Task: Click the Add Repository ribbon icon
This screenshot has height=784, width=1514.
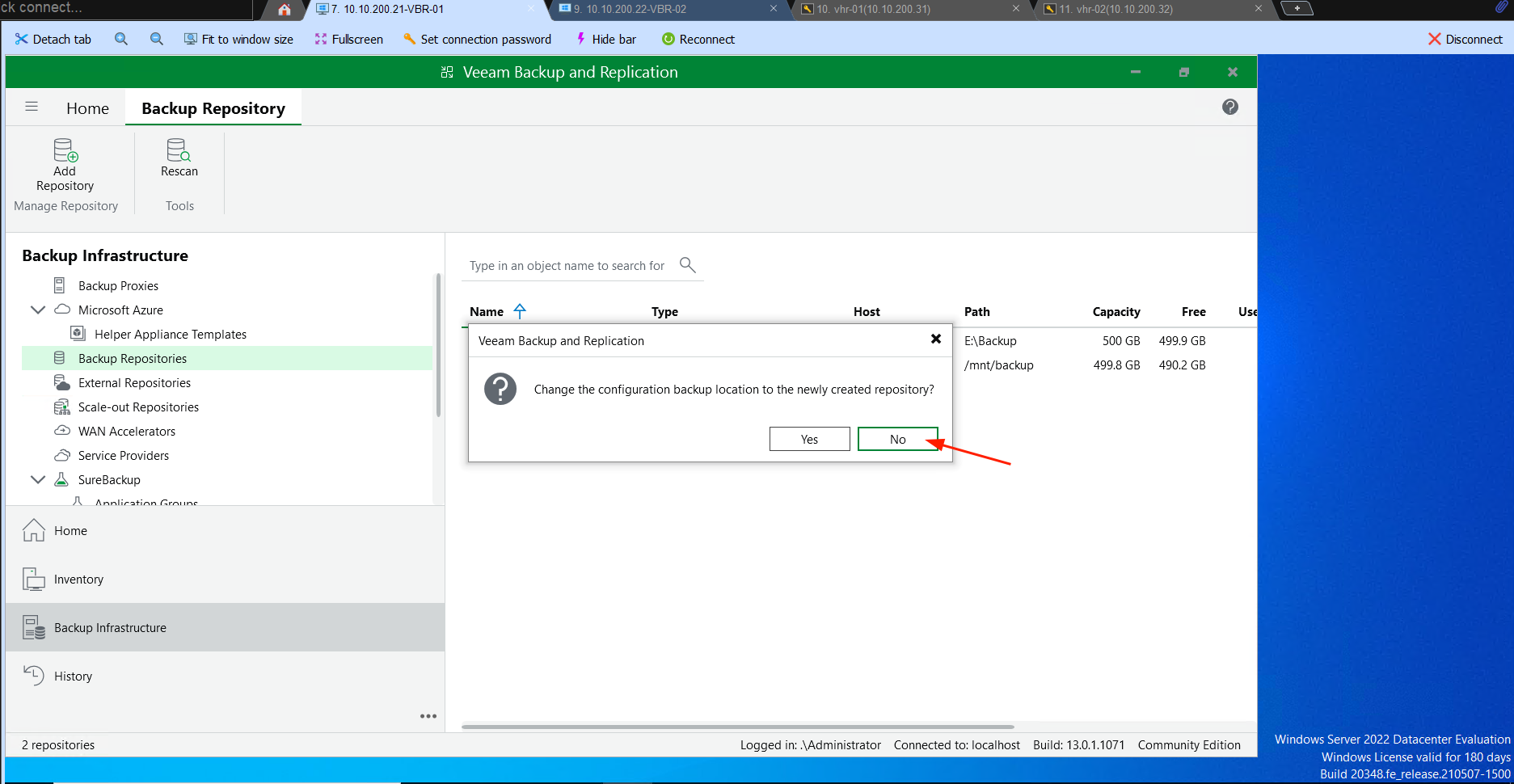Action: click(65, 150)
